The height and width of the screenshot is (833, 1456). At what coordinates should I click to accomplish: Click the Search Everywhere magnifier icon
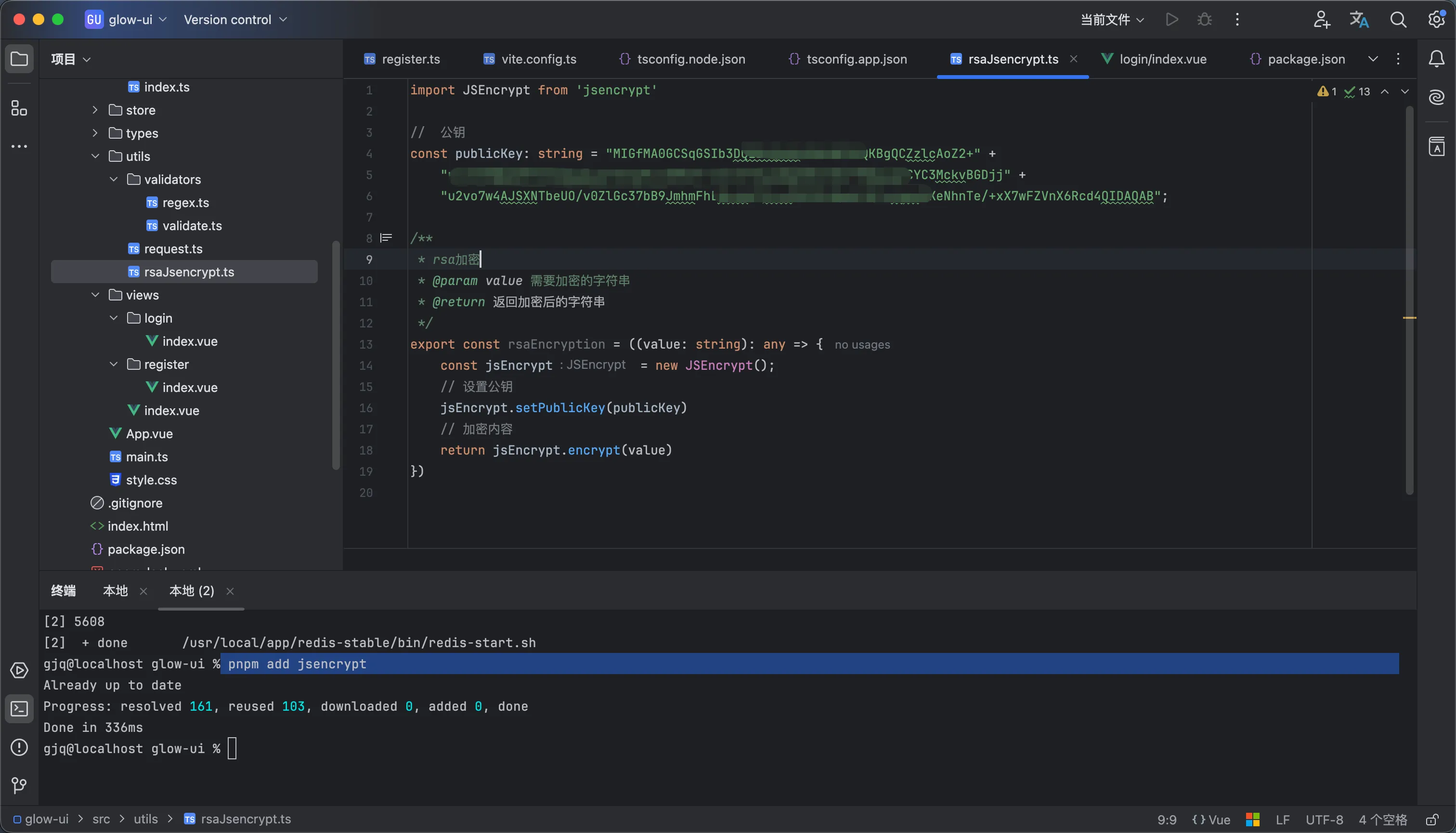click(x=1398, y=19)
